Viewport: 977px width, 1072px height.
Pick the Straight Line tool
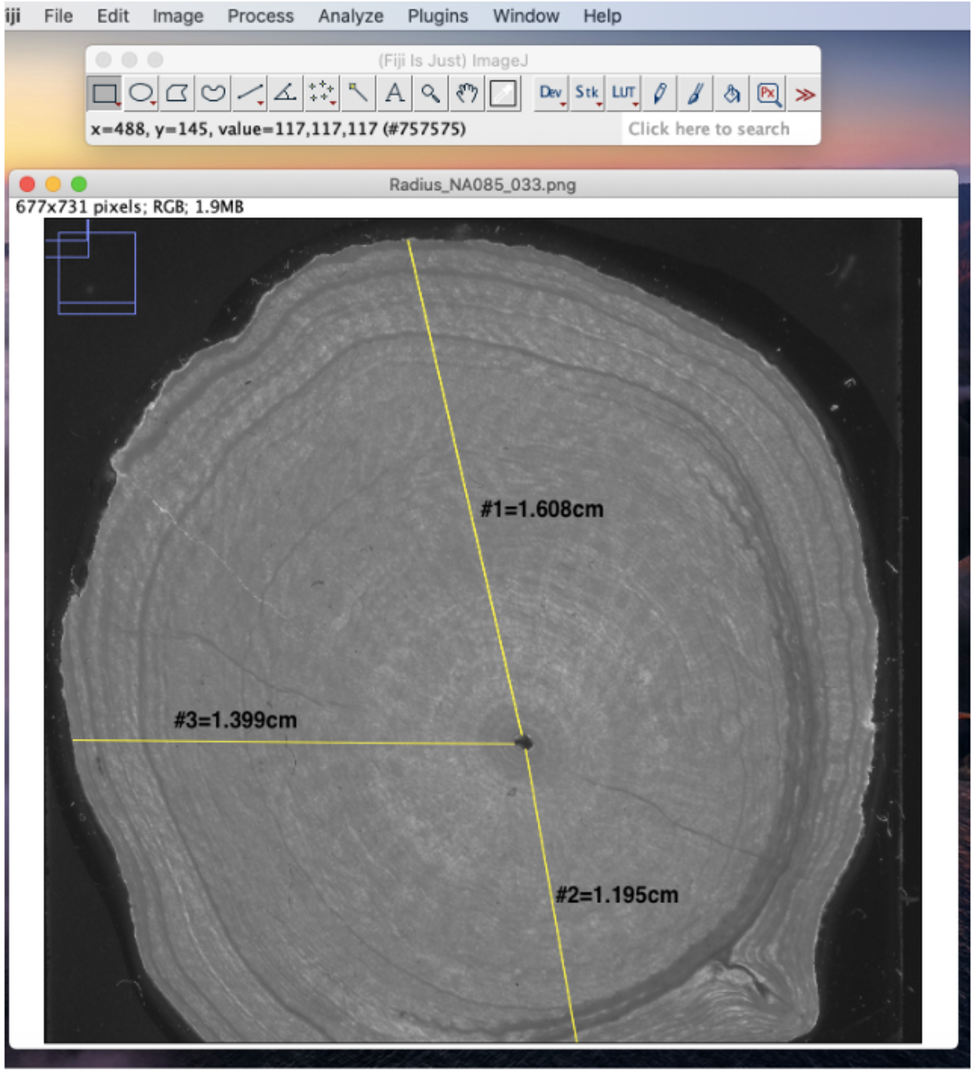pos(249,94)
